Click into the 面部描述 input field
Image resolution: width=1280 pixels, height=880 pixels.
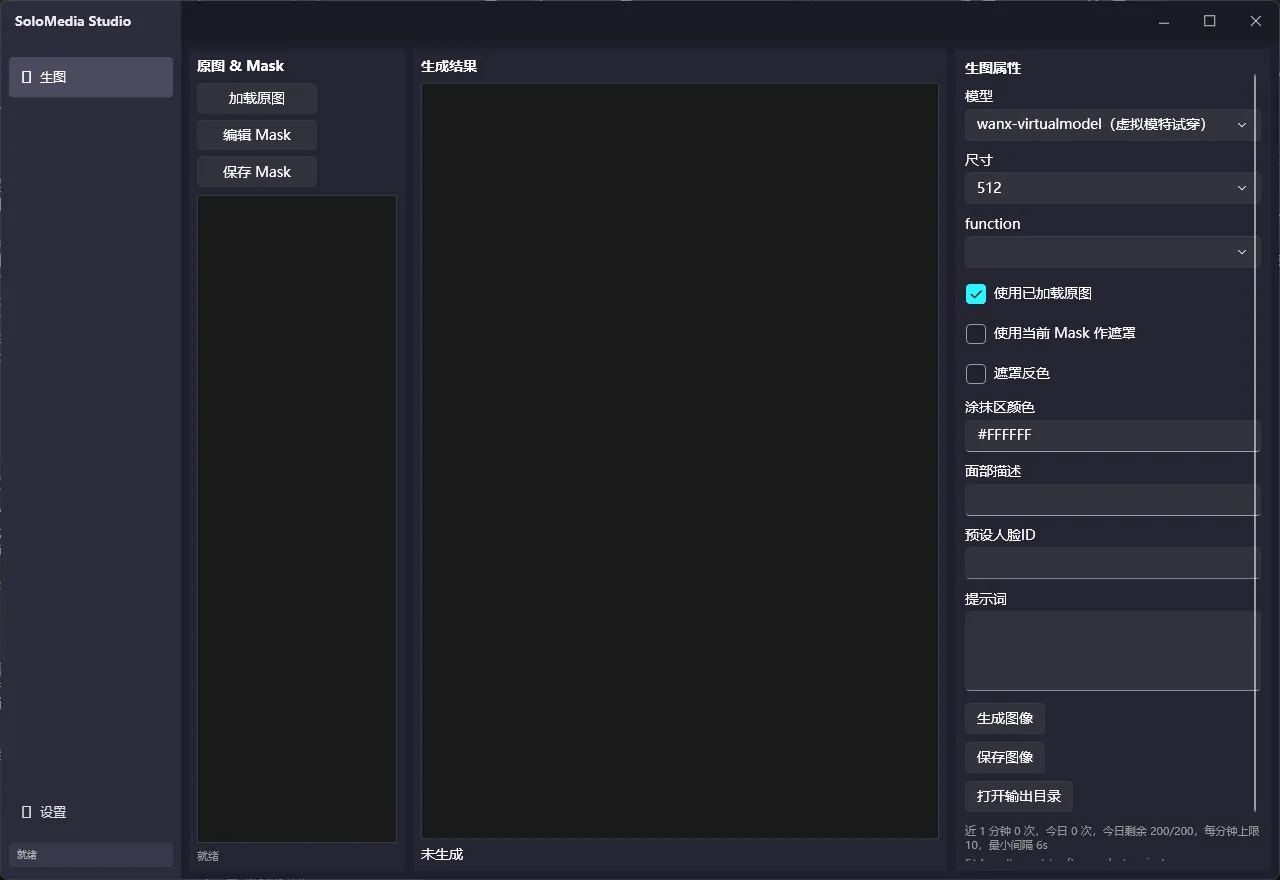point(1112,500)
